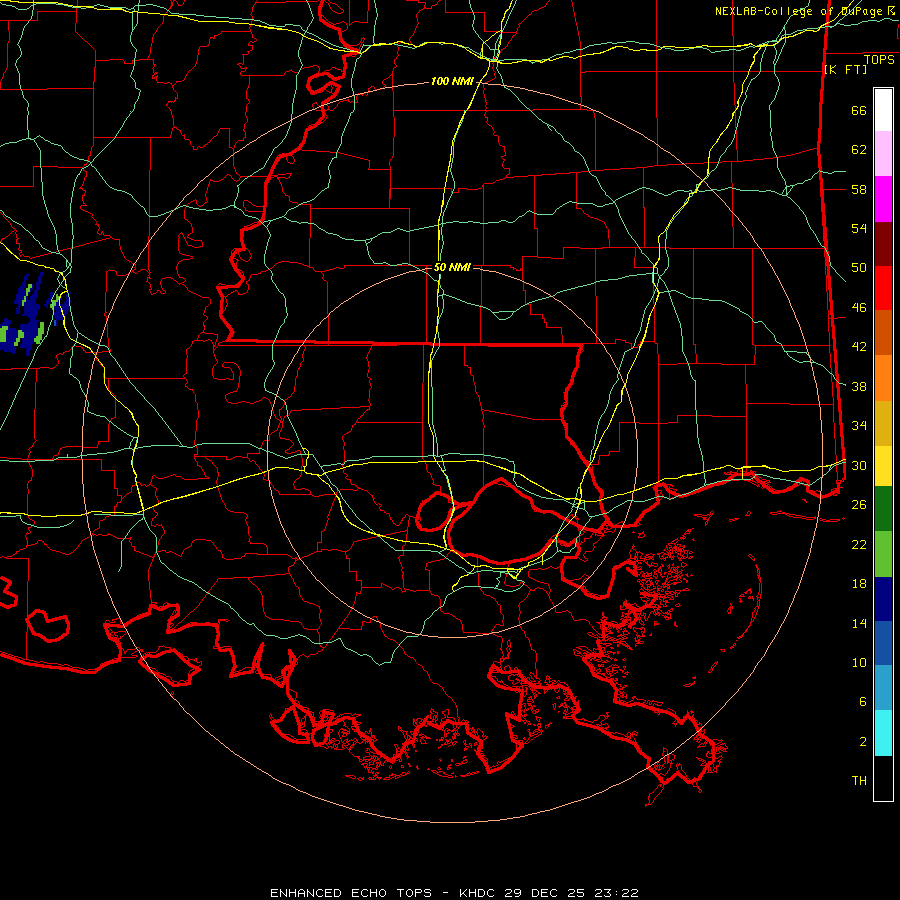Select the black TH legend swatch
The height and width of the screenshot is (900, 900).
coord(883,778)
